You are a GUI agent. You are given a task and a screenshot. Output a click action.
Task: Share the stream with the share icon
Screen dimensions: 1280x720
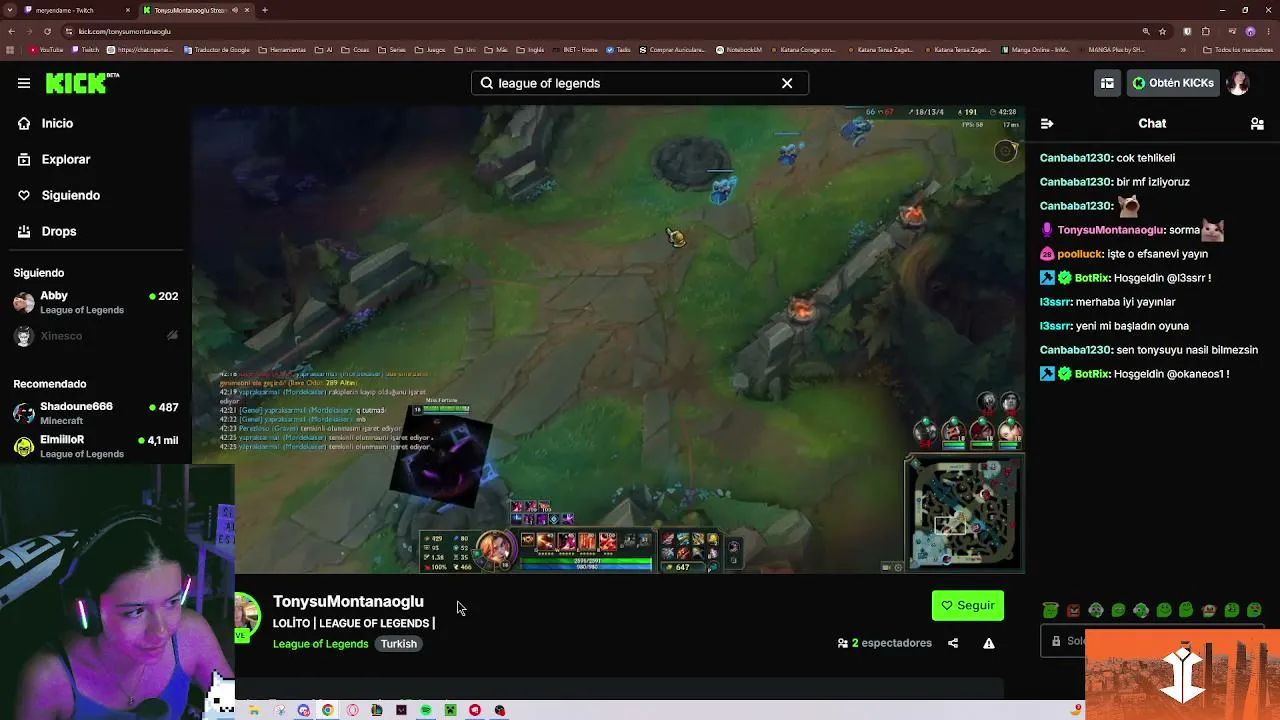pos(953,643)
